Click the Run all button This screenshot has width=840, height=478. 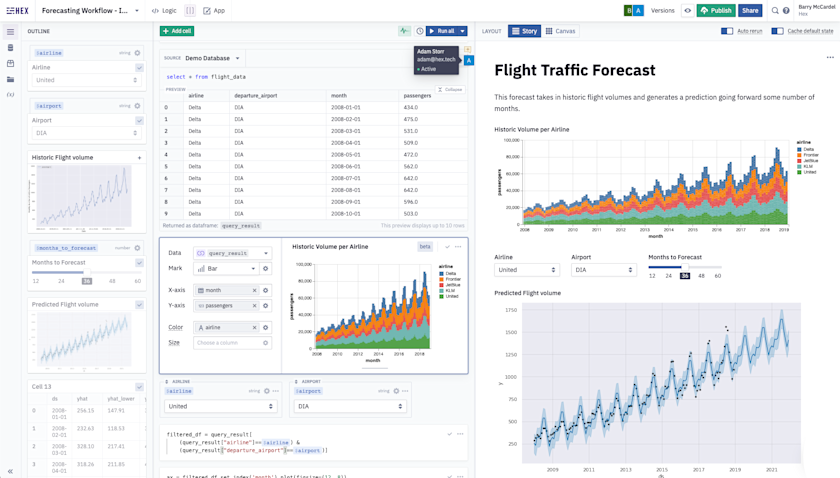(442, 31)
